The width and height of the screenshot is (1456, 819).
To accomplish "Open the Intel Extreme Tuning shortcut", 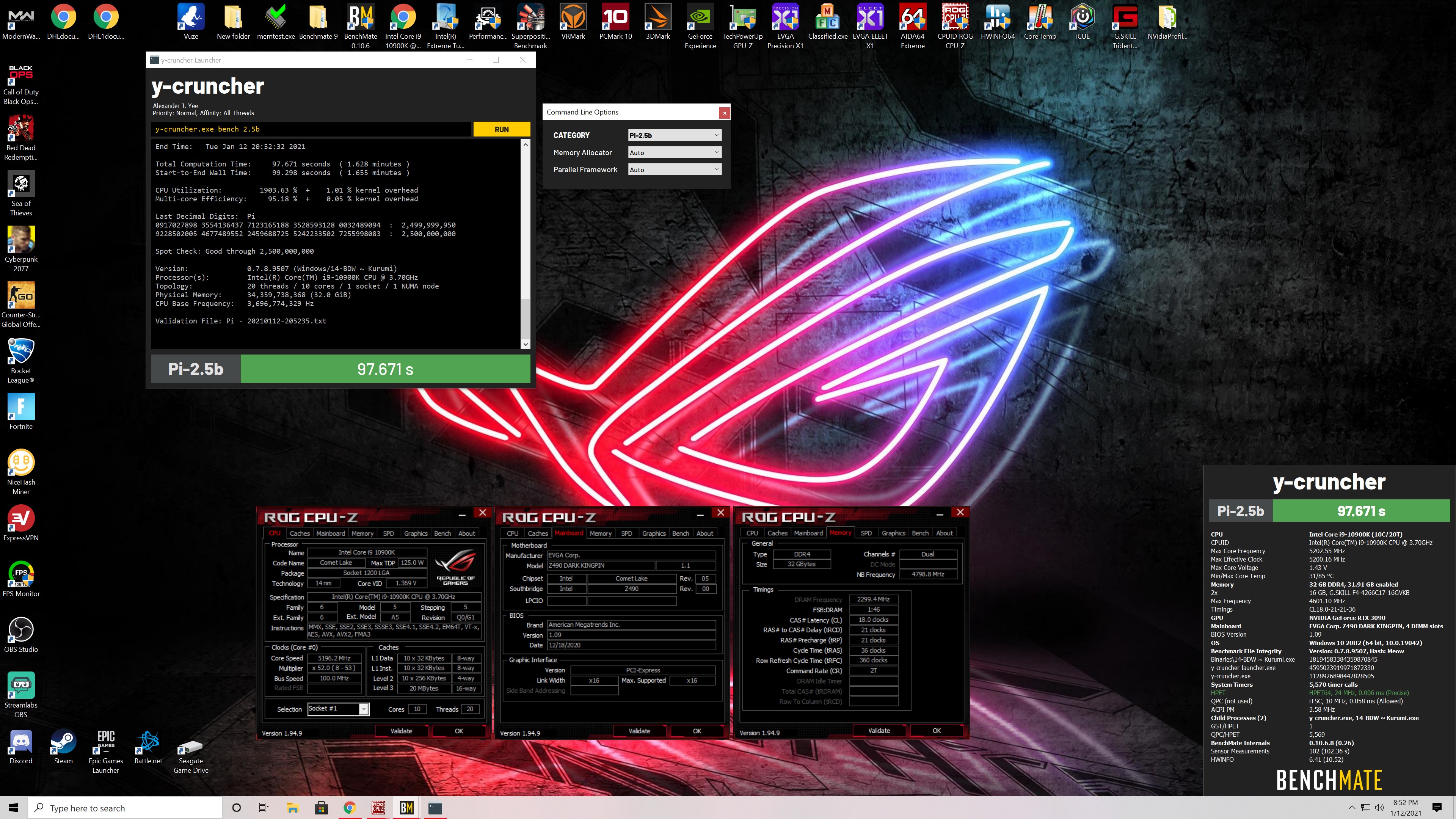I will (446, 25).
